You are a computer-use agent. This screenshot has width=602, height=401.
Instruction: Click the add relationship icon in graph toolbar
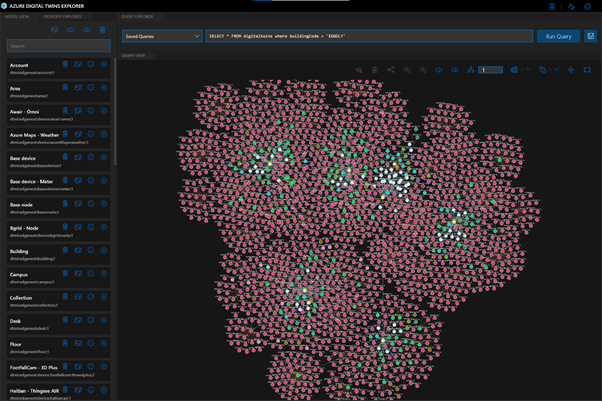tap(407, 70)
